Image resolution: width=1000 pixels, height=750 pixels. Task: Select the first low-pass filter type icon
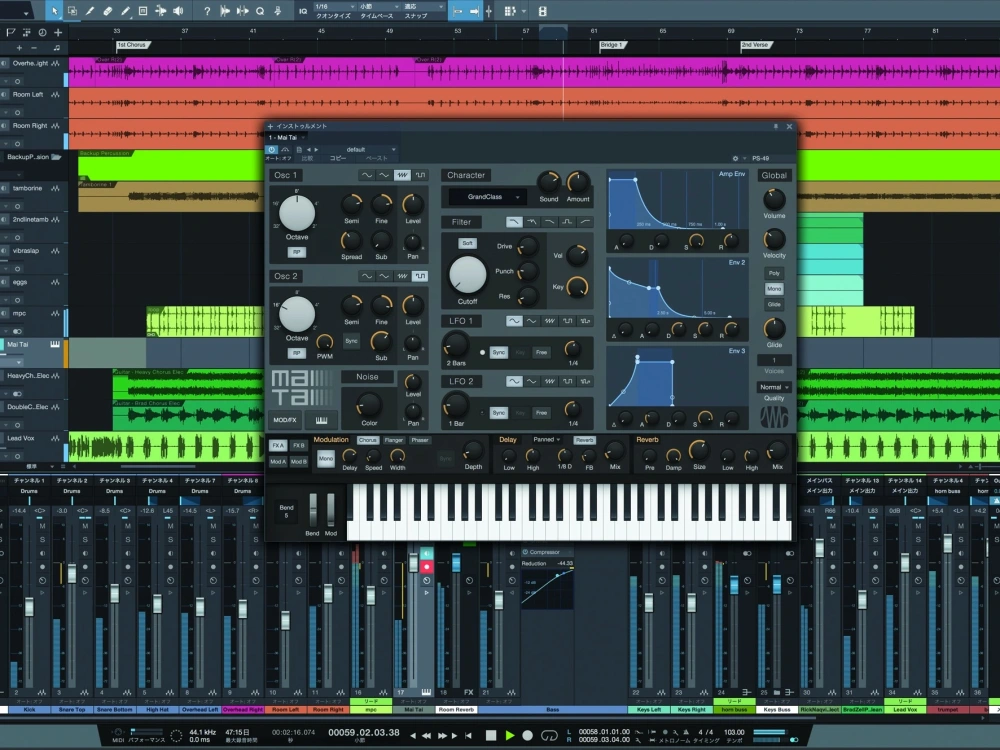pos(514,222)
